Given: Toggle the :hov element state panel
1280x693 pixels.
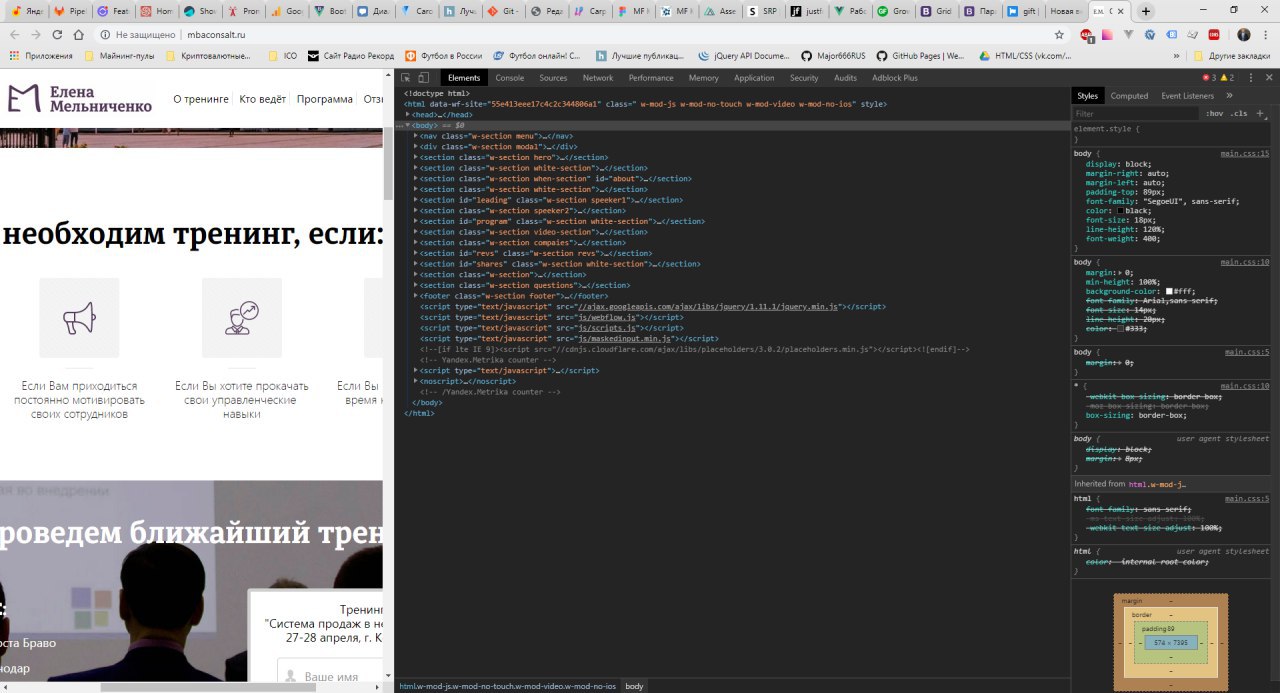Looking at the screenshot, I should [x=1215, y=114].
